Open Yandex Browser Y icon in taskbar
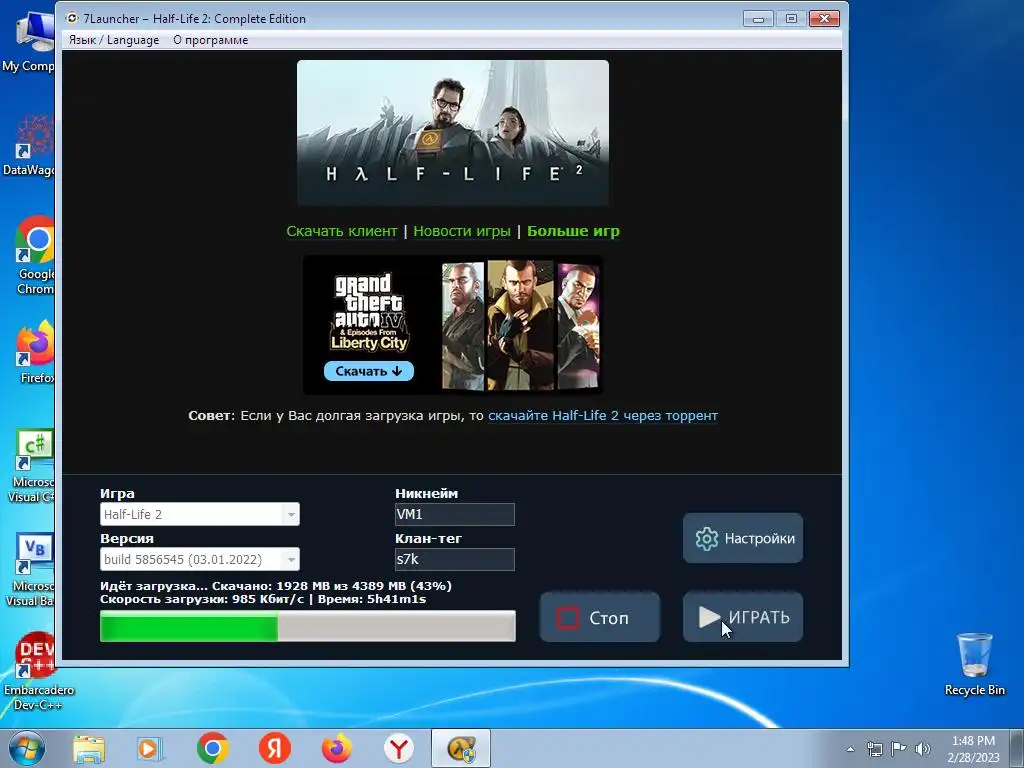 pos(398,749)
